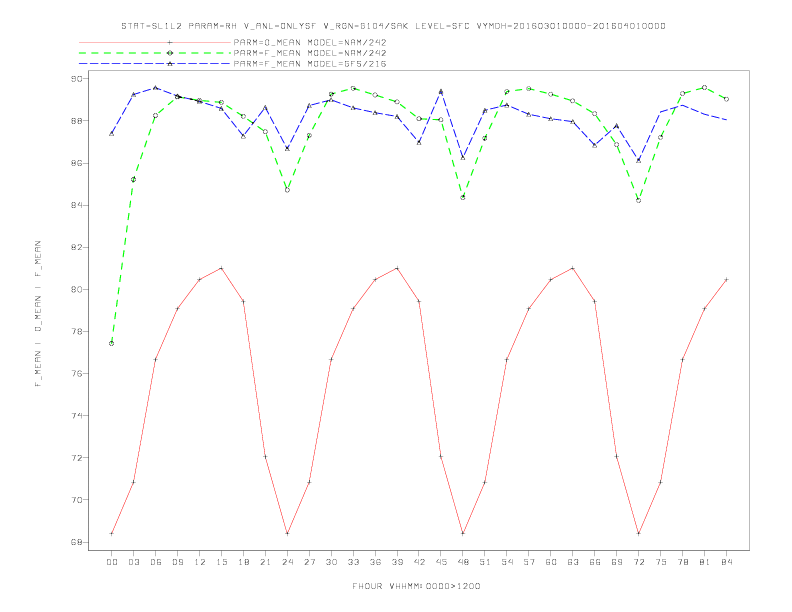792x612 pixels.
Task: Click x-axis tick label 48
Action: [463, 562]
